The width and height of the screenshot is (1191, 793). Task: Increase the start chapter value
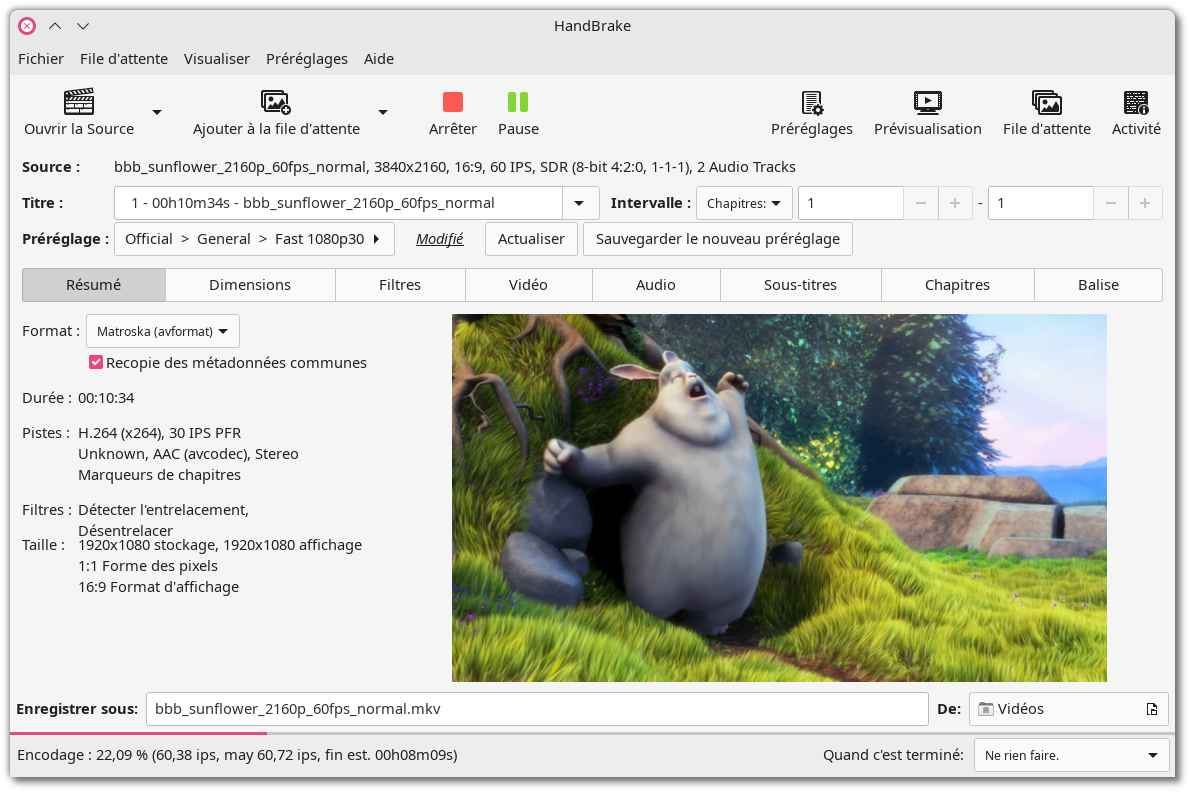(x=955, y=203)
